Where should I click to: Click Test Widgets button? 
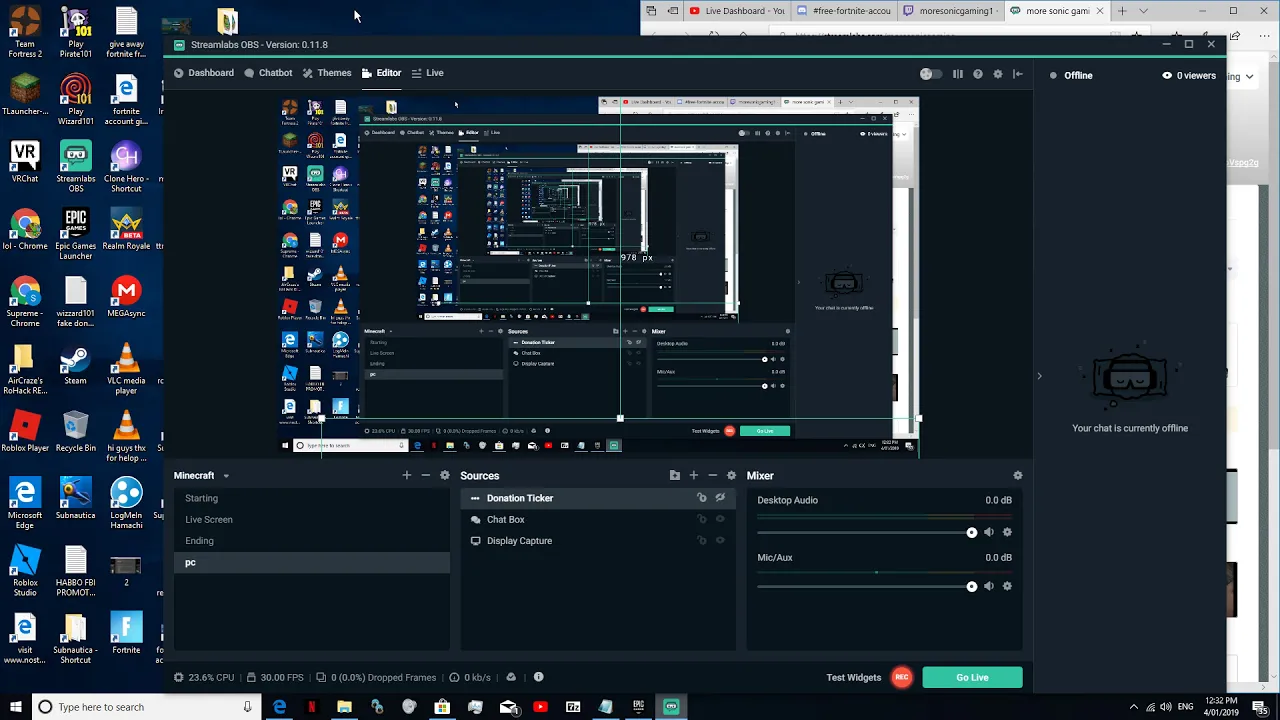click(854, 677)
